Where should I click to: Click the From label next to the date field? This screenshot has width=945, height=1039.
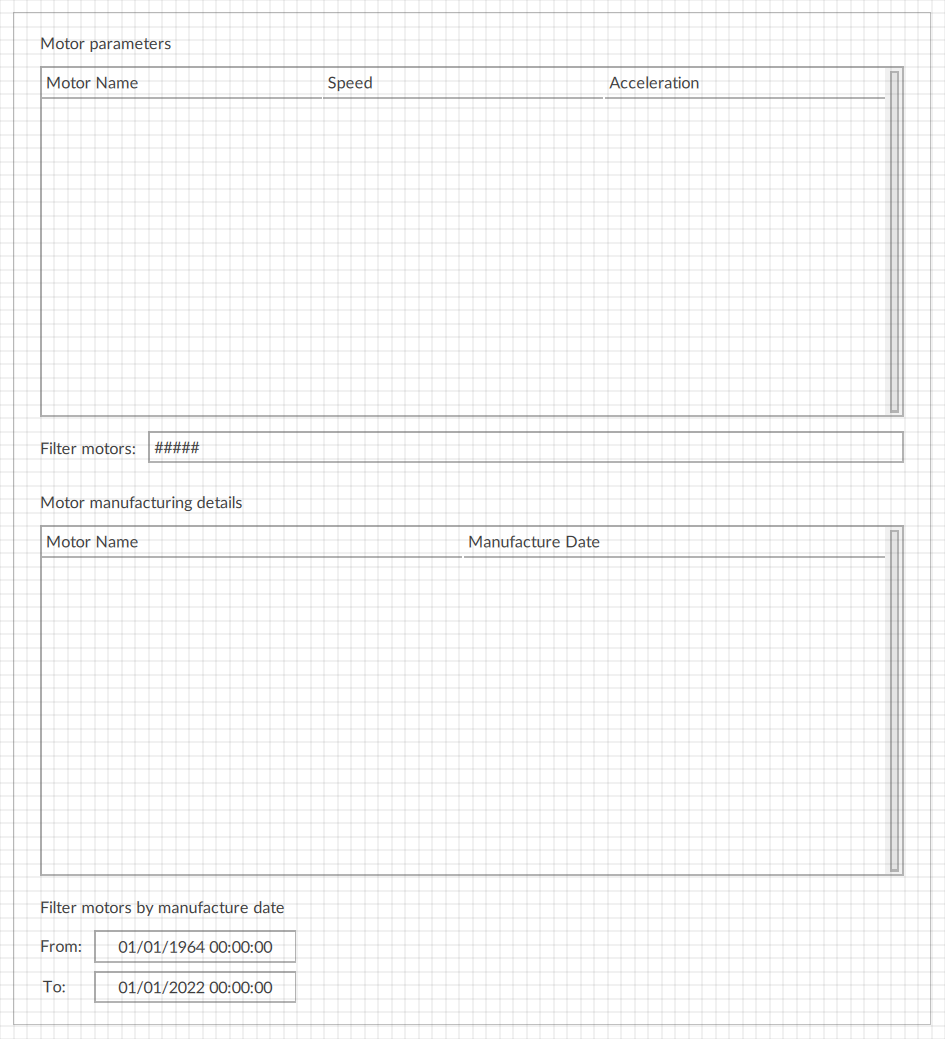61,946
